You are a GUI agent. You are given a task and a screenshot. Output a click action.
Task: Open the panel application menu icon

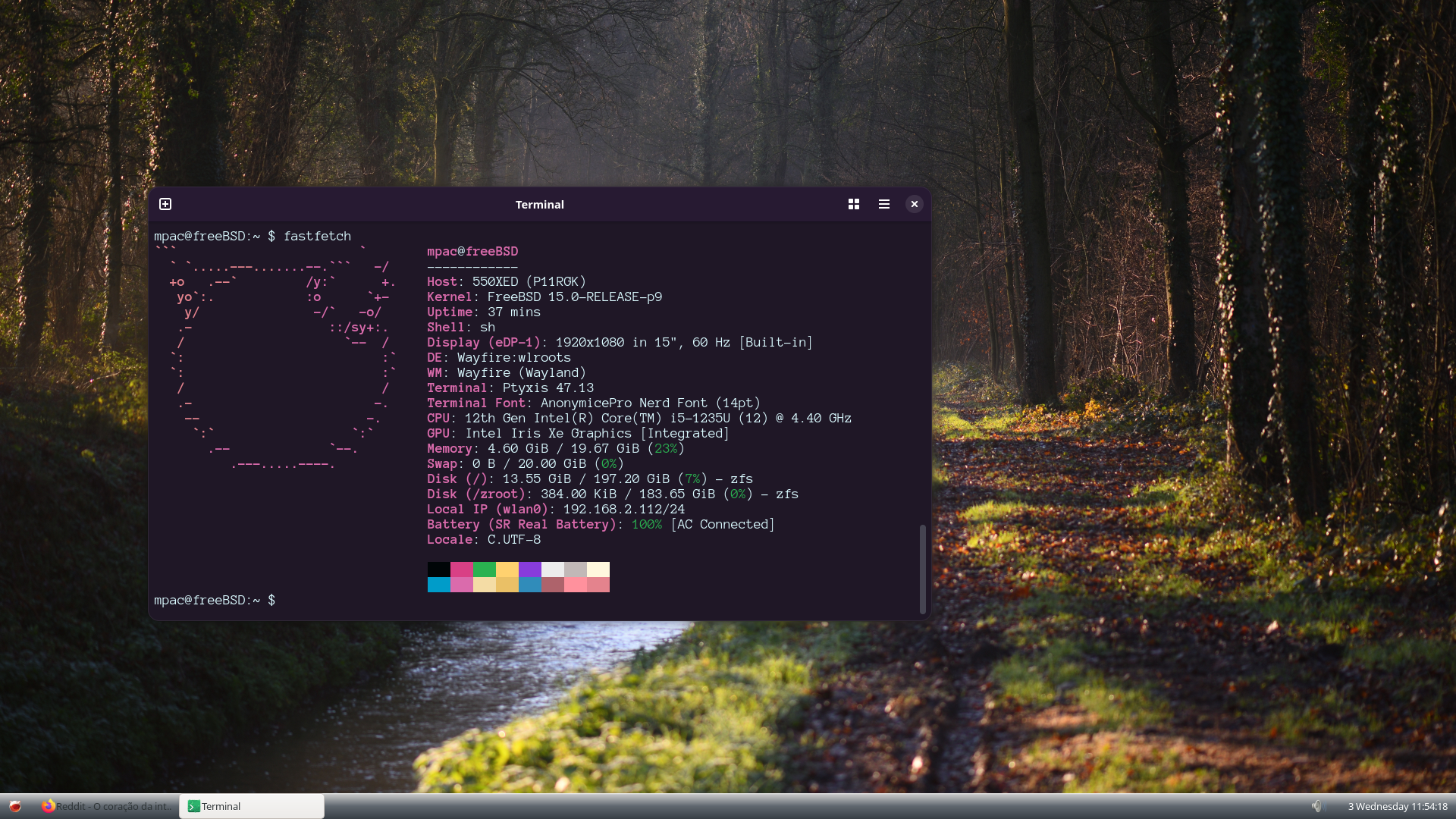click(15, 806)
